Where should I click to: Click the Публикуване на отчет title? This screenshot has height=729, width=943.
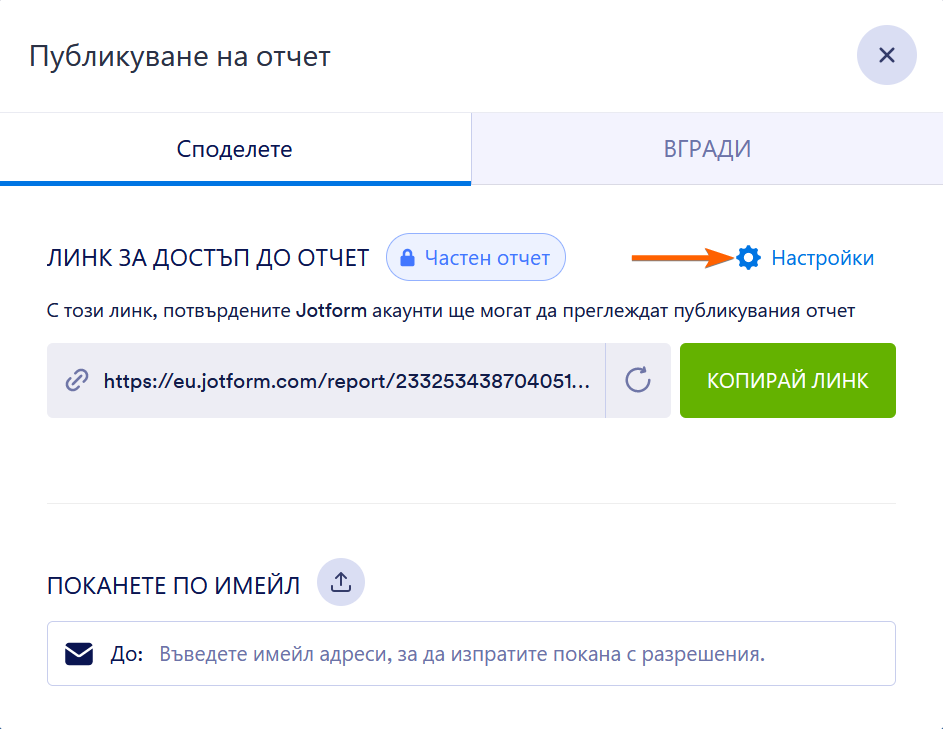(x=179, y=56)
